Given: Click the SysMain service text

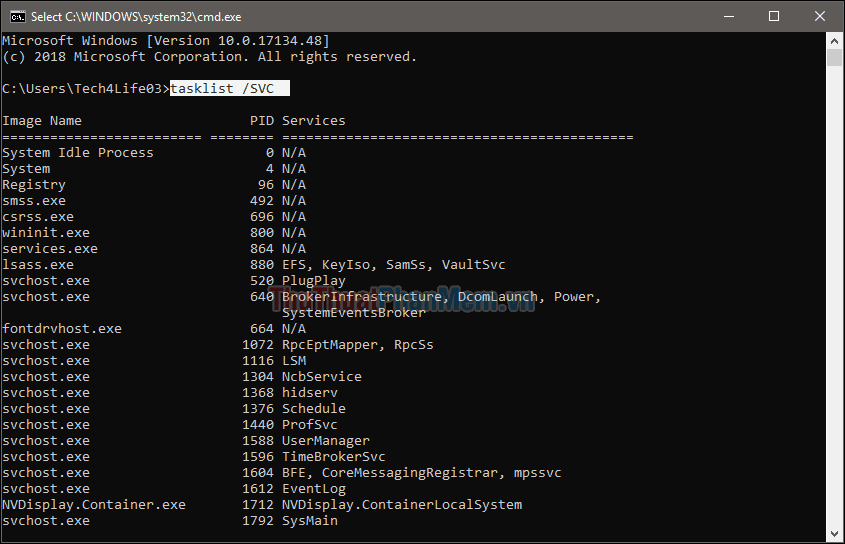Looking at the screenshot, I should pos(309,521).
